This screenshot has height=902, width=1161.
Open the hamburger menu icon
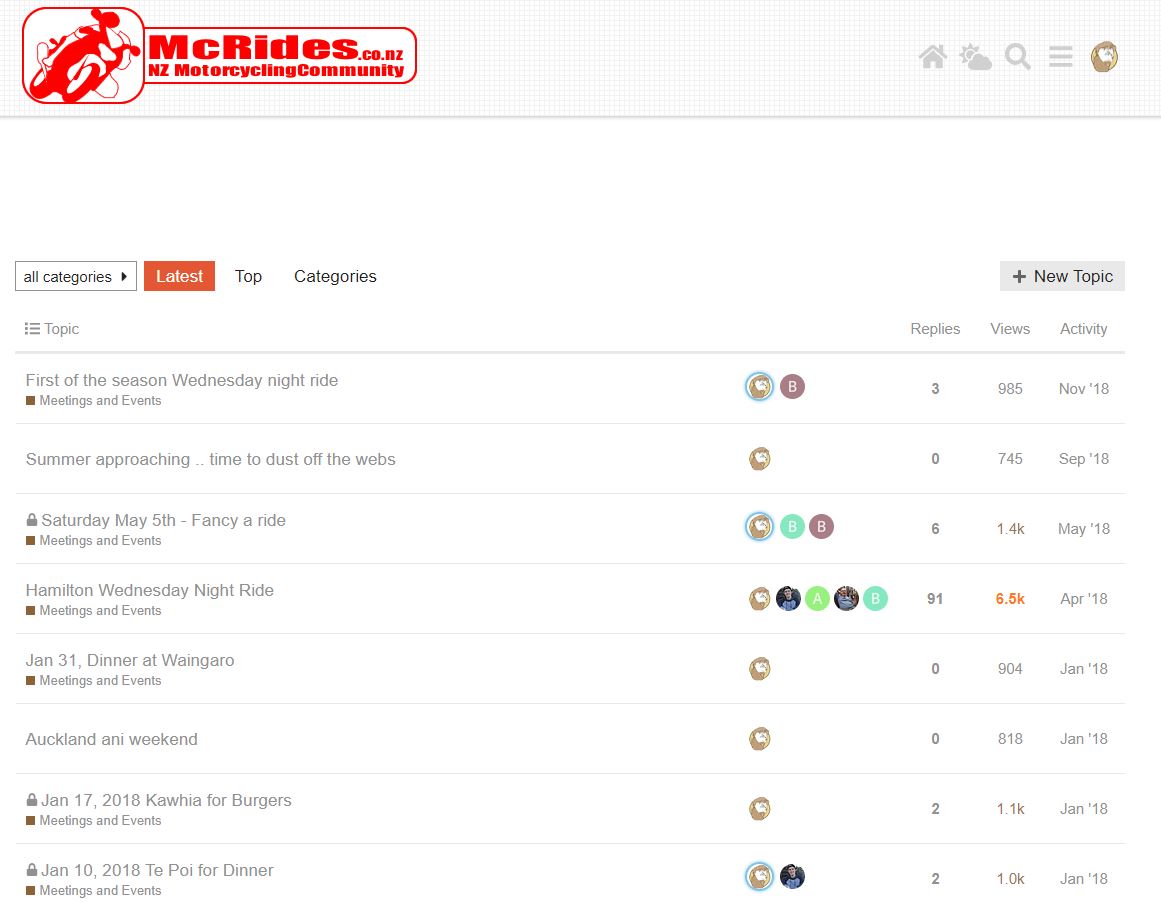click(x=1060, y=57)
